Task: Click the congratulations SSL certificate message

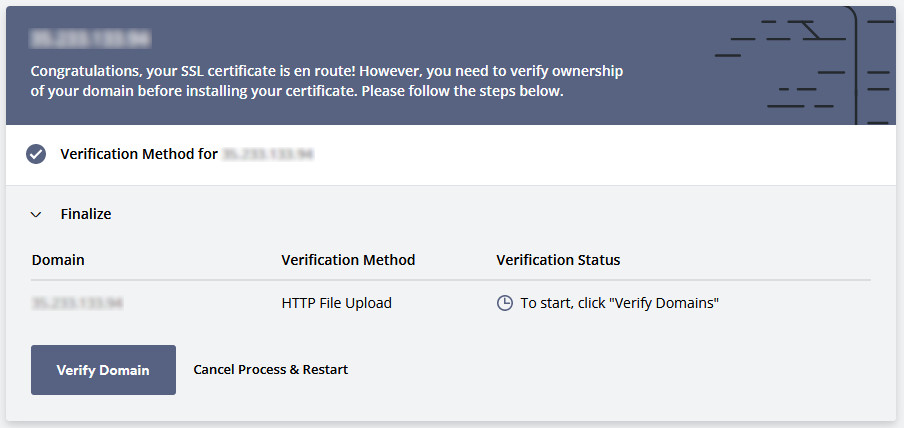Action: tap(326, 81)
